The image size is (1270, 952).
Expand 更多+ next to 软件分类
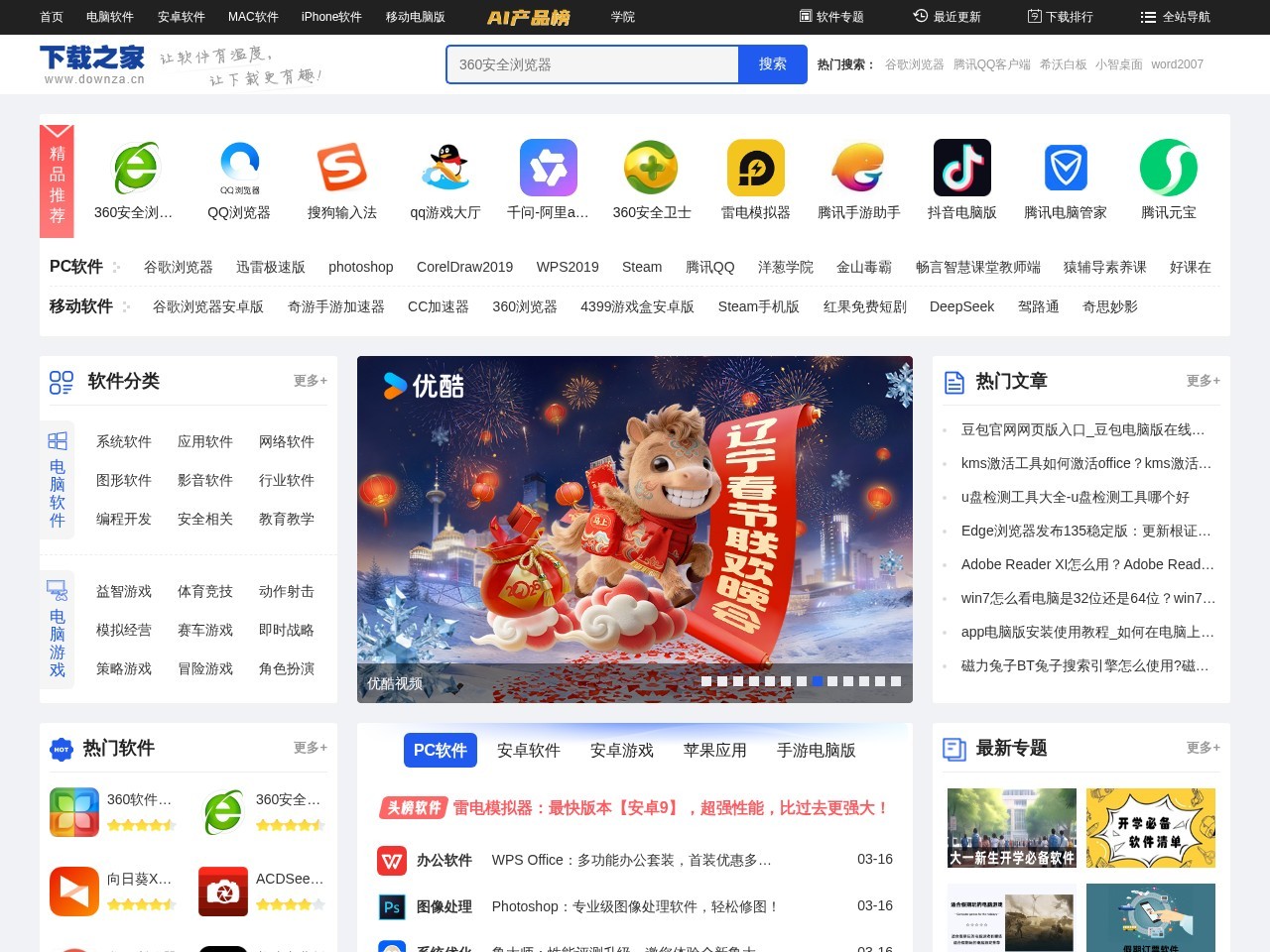click(309, 380)
